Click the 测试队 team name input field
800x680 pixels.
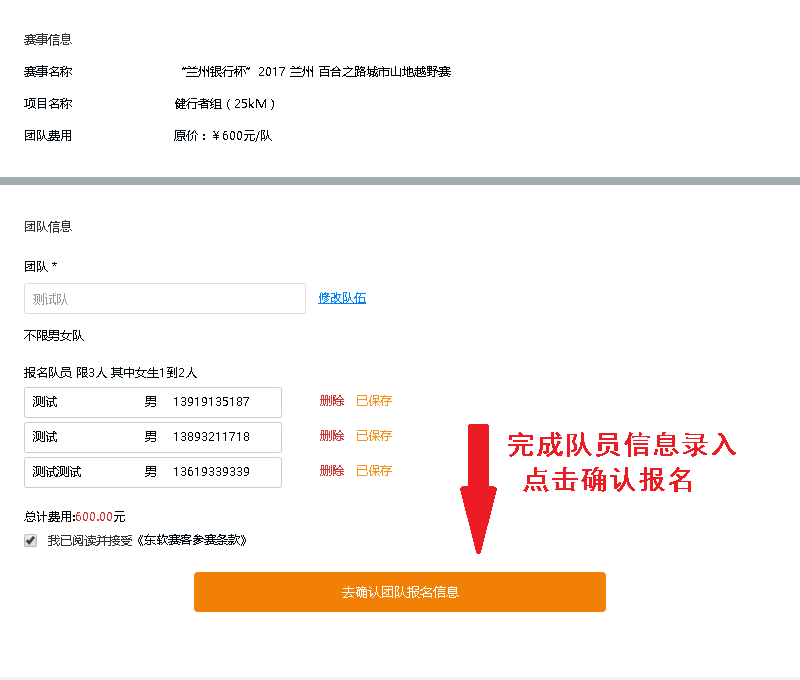pyautogui.click(x=164, y=299)
